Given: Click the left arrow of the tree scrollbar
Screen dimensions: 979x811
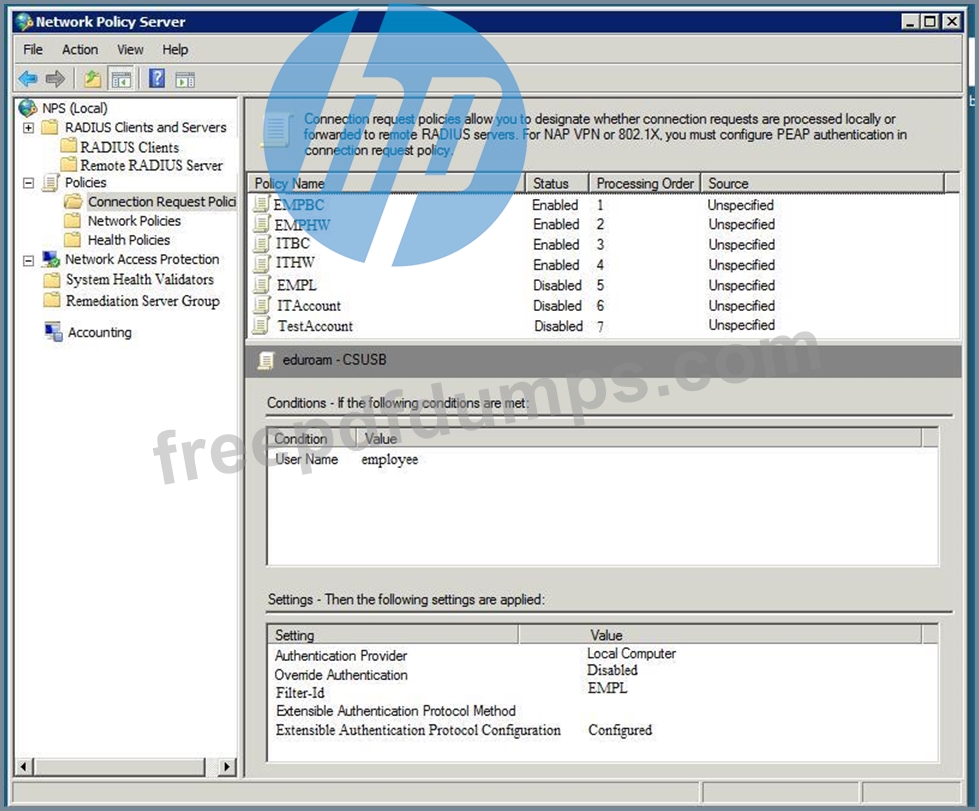Looking at the screenshot, I should [24, 767].
